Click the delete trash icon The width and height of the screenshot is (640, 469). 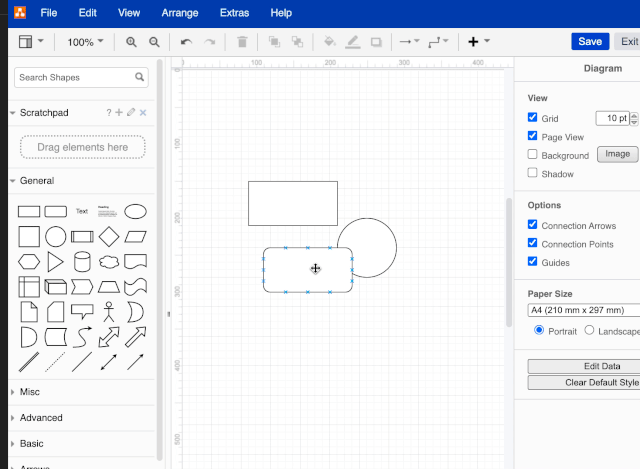242,42
